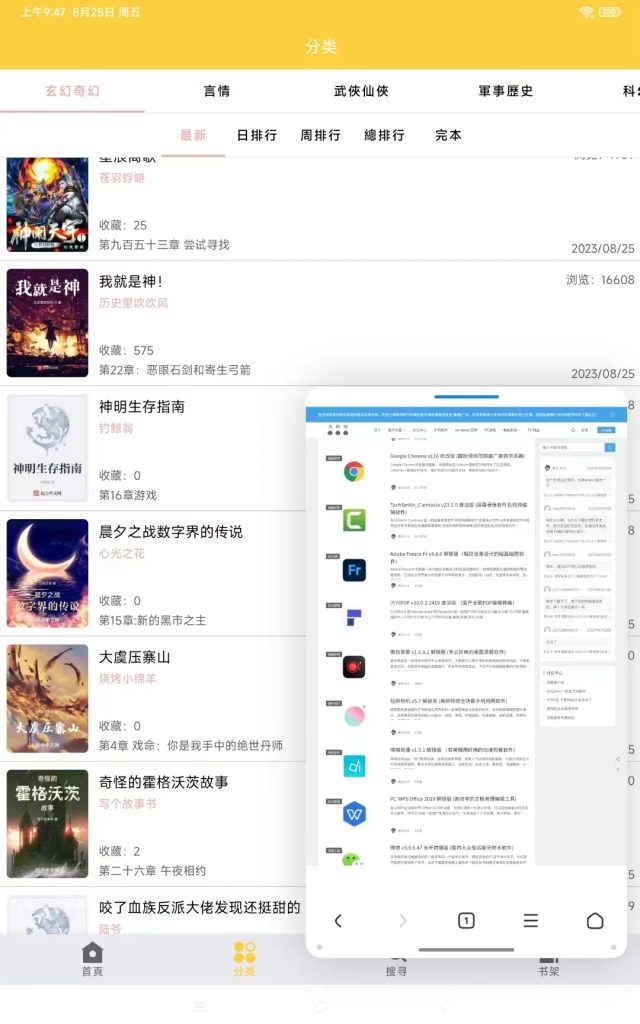Select the 玄幻奇幻 category tab

pos(72,91)
